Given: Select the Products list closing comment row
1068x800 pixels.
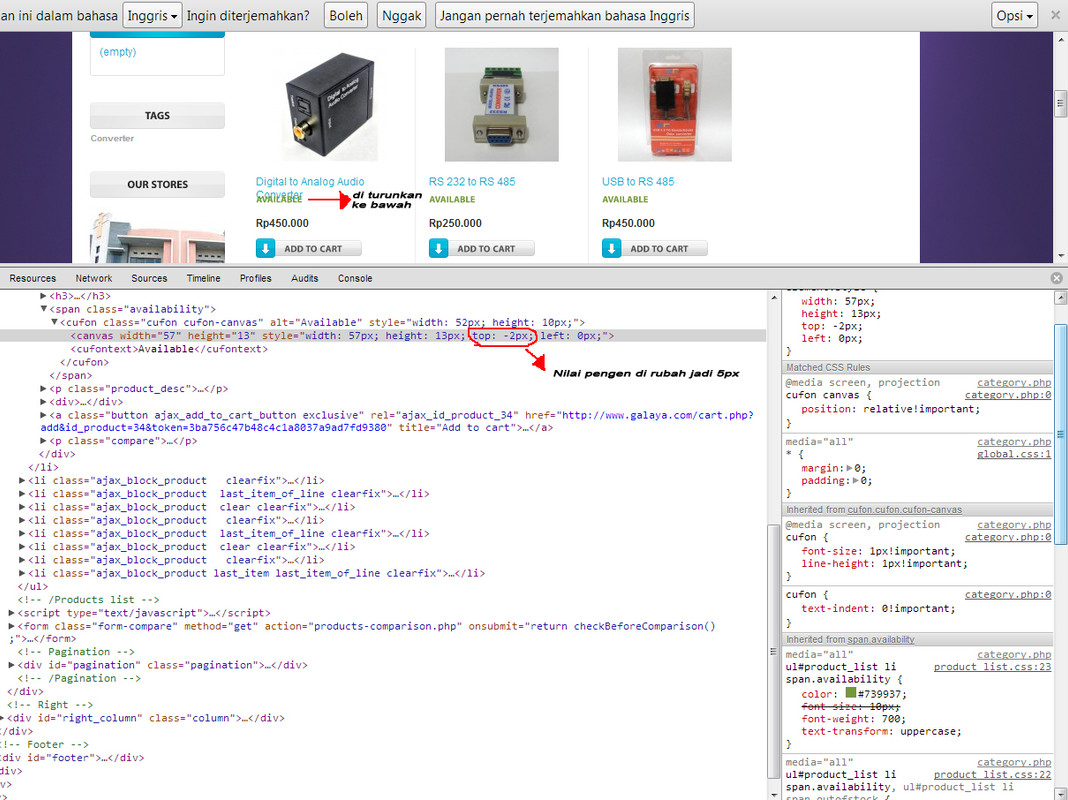Looking at the screenshot, I should tap(89, 600).
